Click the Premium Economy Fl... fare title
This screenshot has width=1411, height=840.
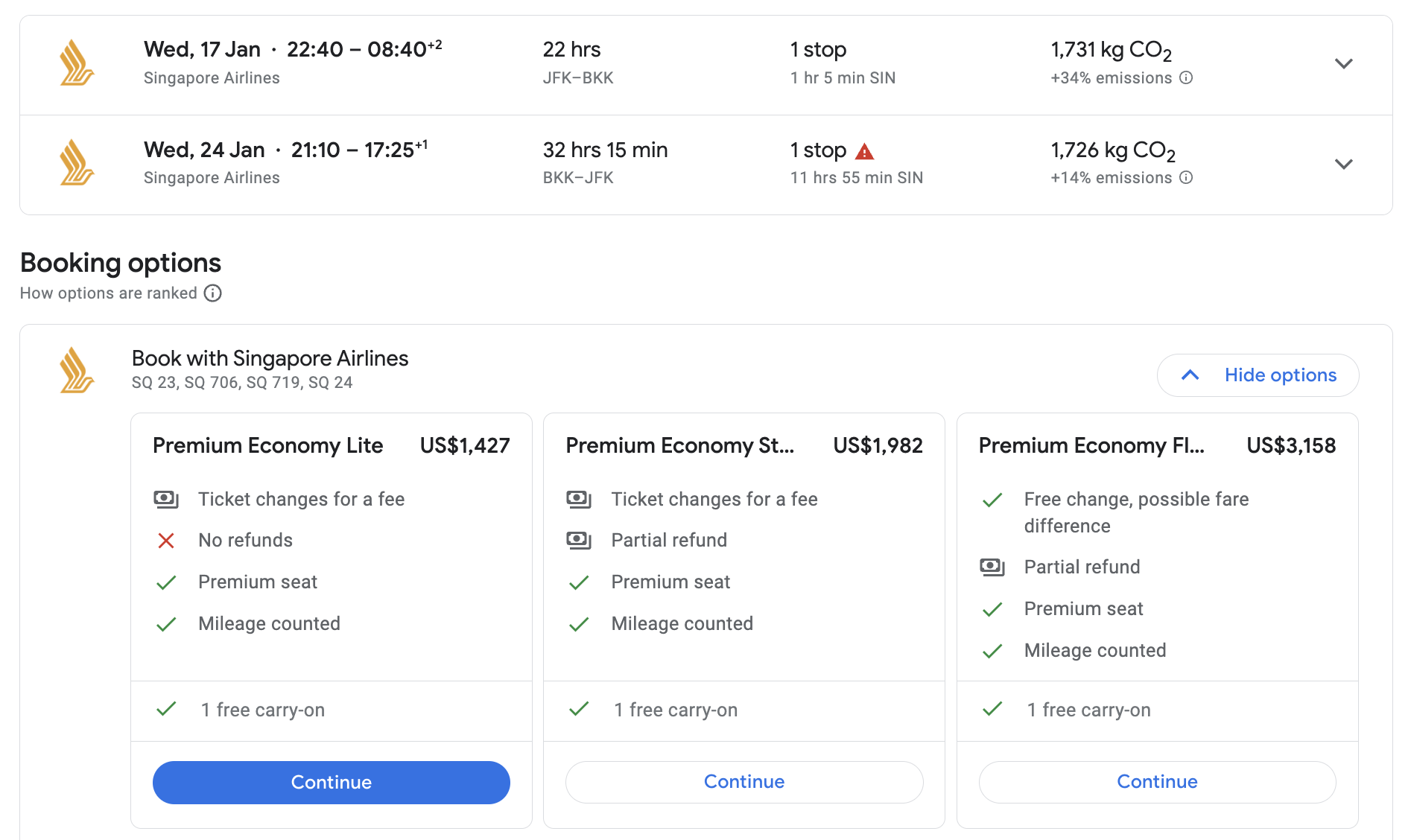[x=1091, y=445]
